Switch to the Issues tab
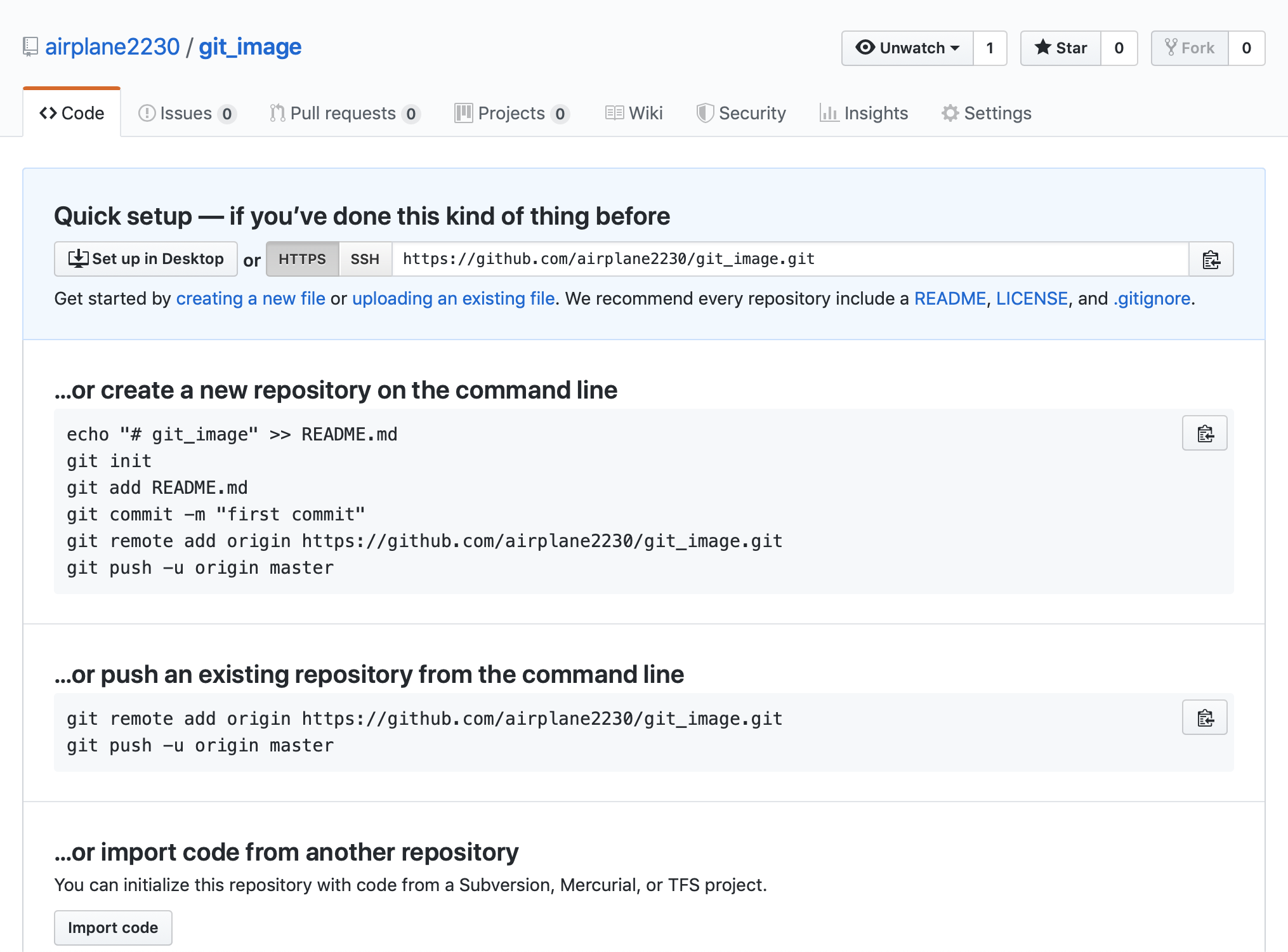The image size is (1288, 952). (187, 113)
